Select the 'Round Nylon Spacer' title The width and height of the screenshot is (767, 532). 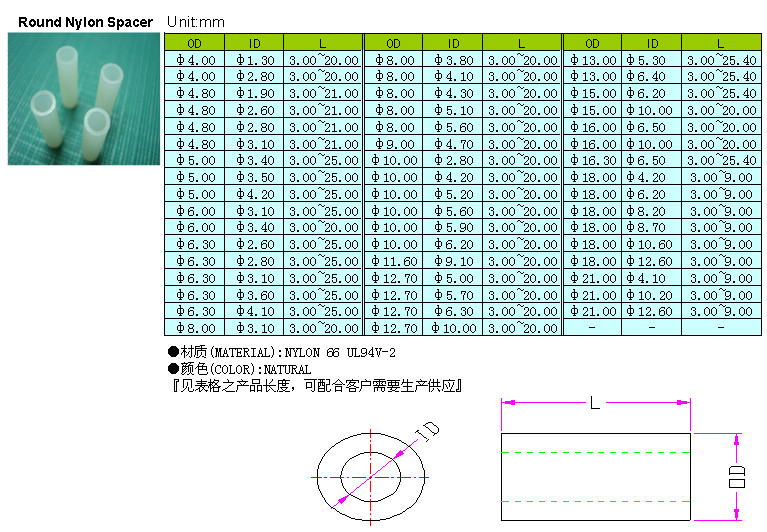coord(85,21)
